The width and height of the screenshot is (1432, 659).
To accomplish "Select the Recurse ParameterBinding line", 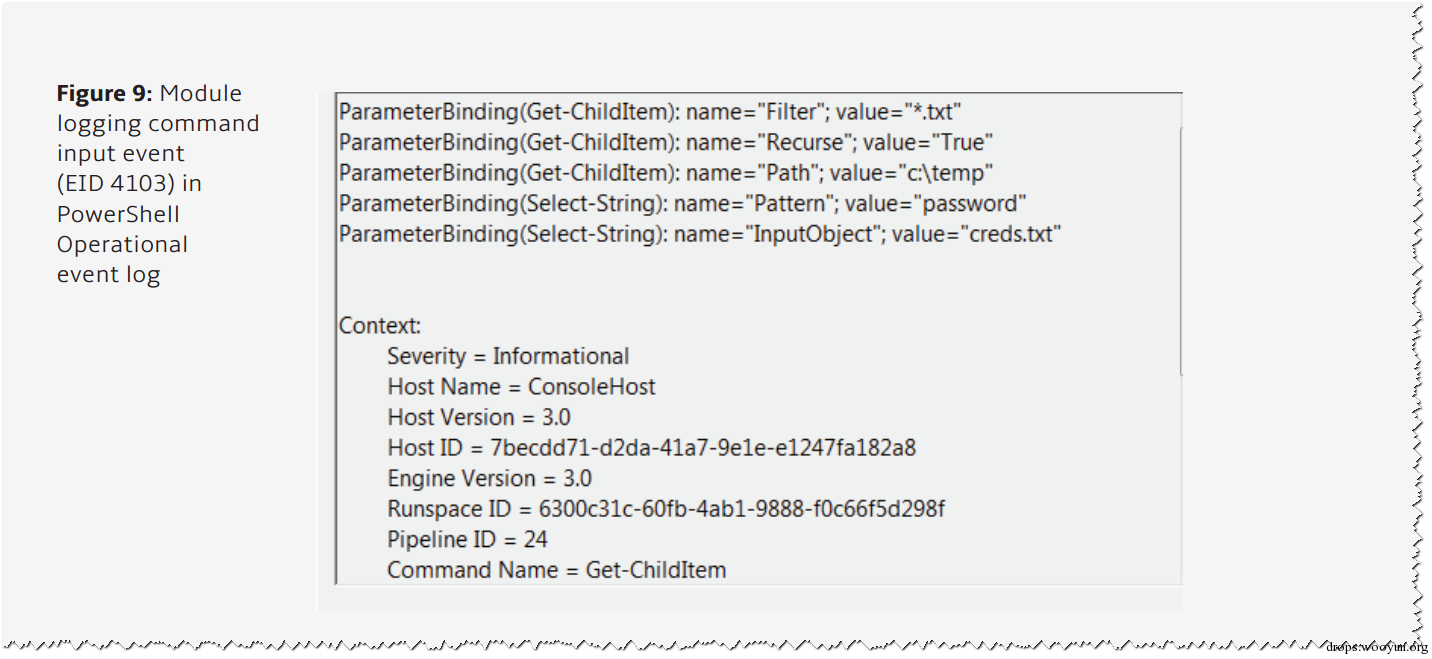I will point(666,142).
